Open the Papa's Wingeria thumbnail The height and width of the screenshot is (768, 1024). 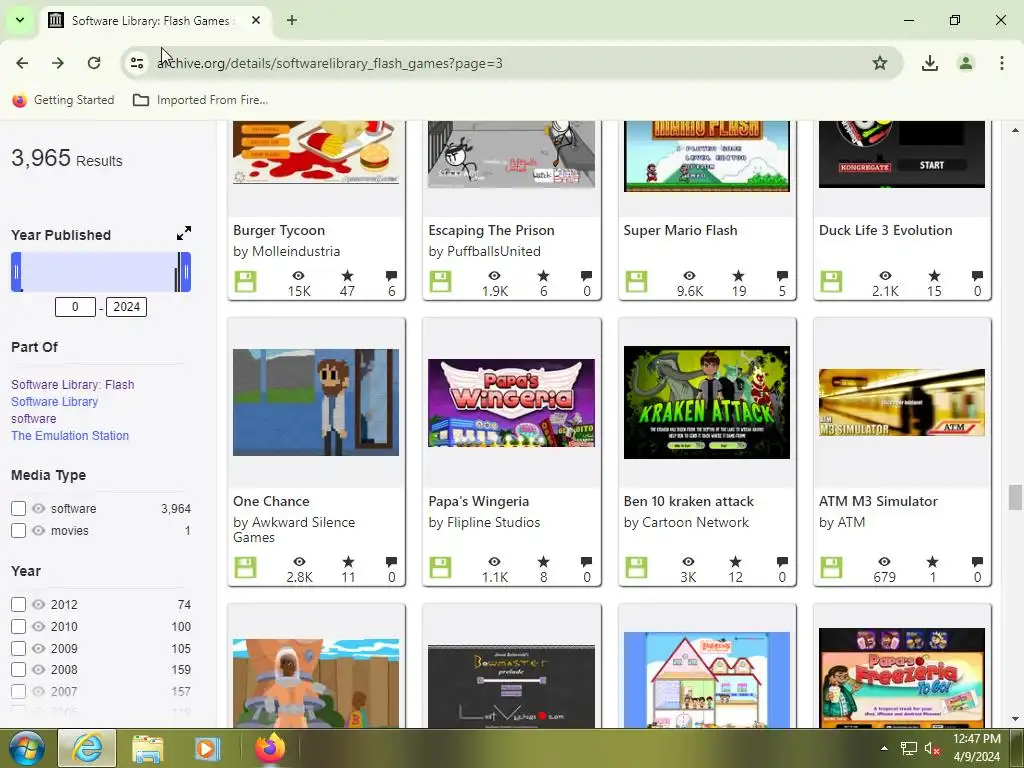[x=511, y=403]
